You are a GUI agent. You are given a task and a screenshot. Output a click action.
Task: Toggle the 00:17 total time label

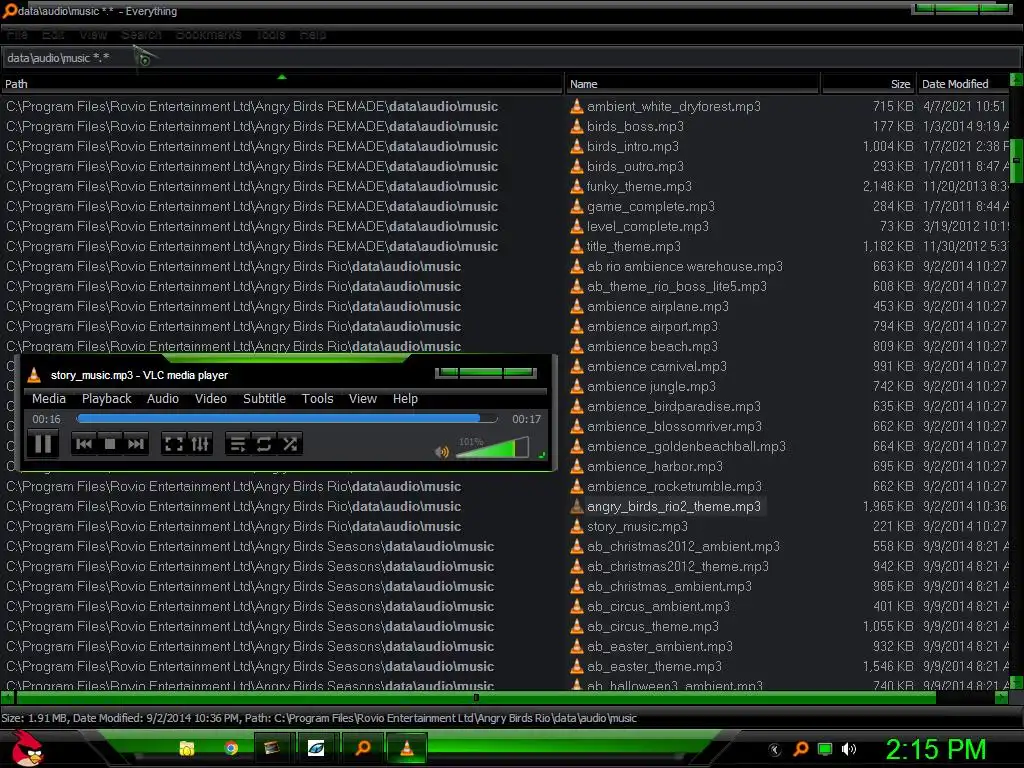click(526, 419)
